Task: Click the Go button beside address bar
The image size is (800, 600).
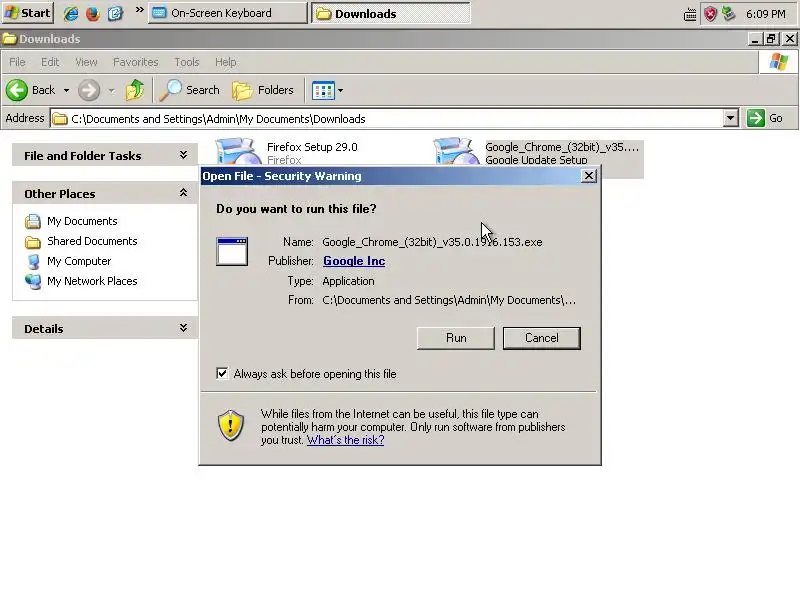Action: click(765, 118)
